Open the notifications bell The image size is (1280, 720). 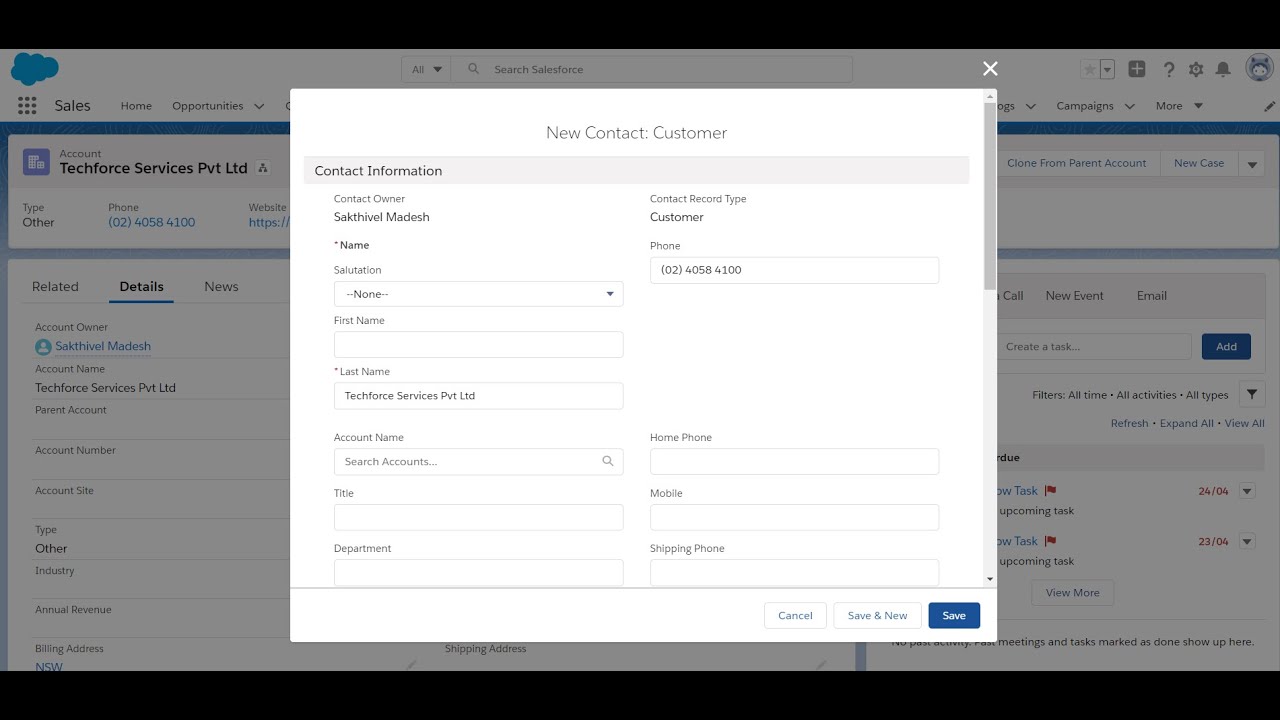[1223, 69]
